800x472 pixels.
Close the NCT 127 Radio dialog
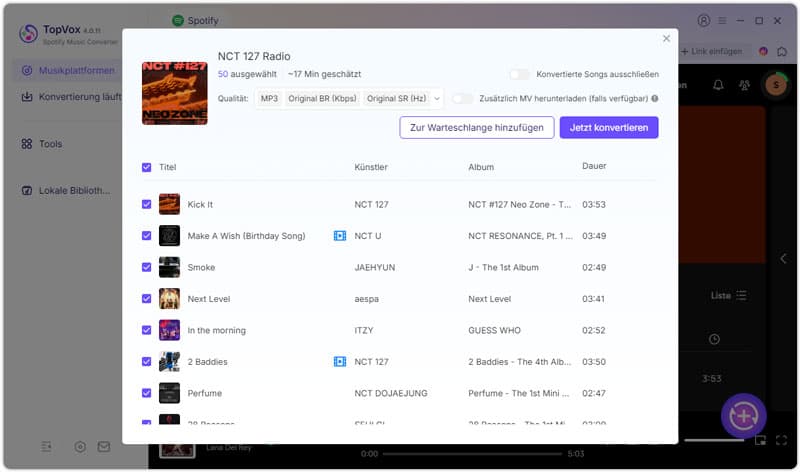(666, 39)
